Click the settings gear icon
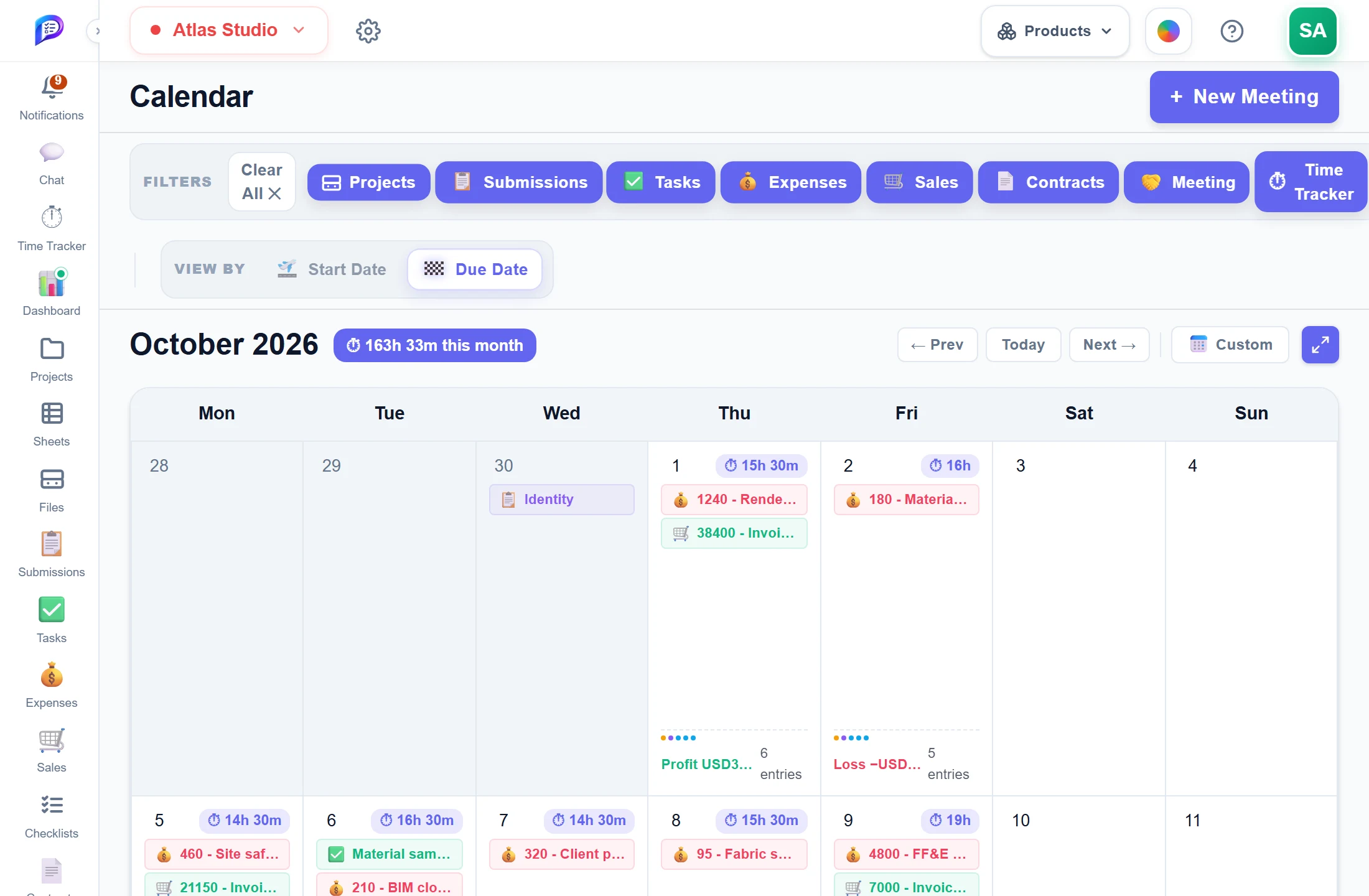The image size is (1369, 896). (x=368, y=30)
